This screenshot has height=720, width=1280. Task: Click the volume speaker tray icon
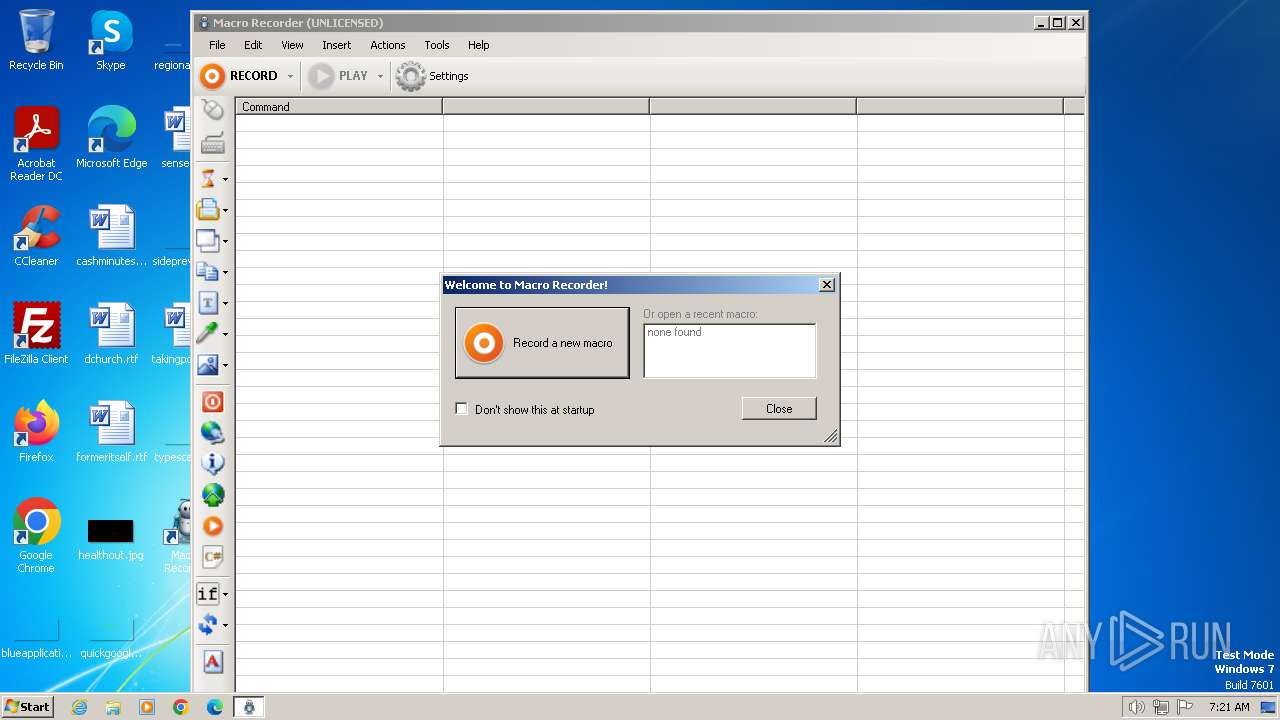(x=1136, y=707)
